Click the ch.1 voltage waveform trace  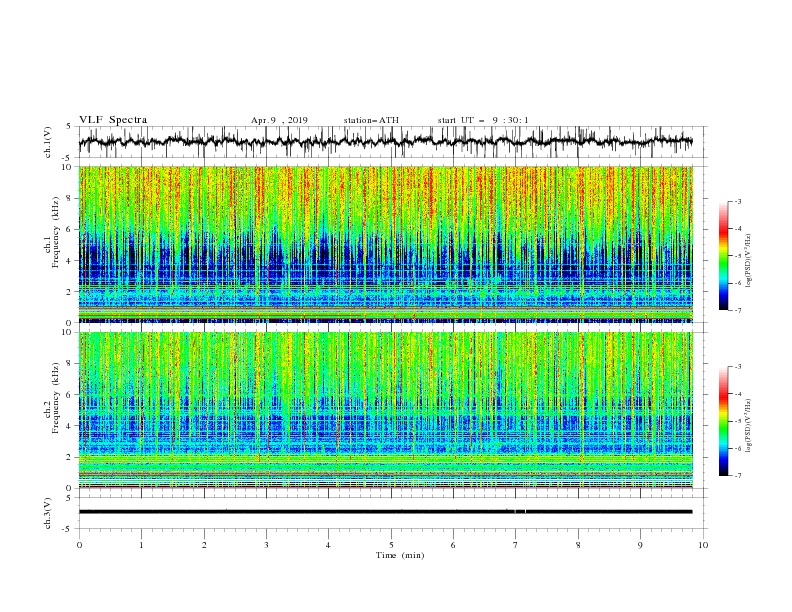[386, 141]
